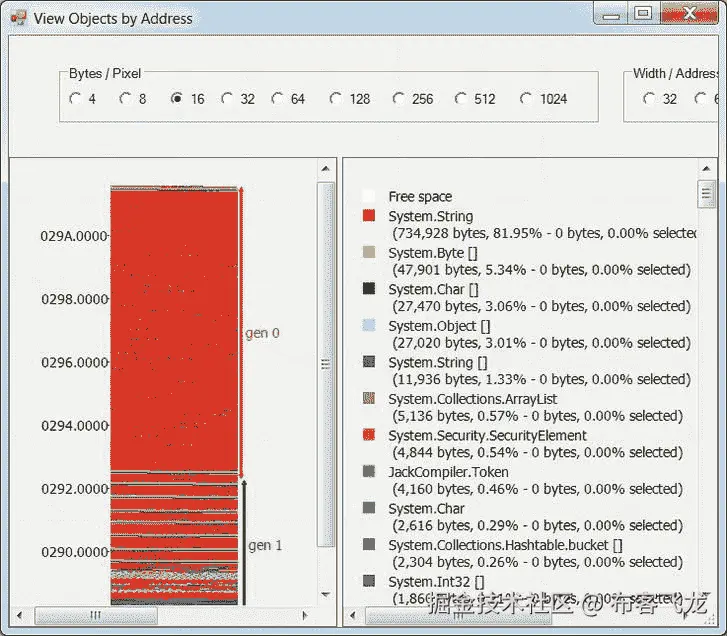
Task: Click the heap map vertical scrollbar thumb
Action: click(x=326, y=364)
